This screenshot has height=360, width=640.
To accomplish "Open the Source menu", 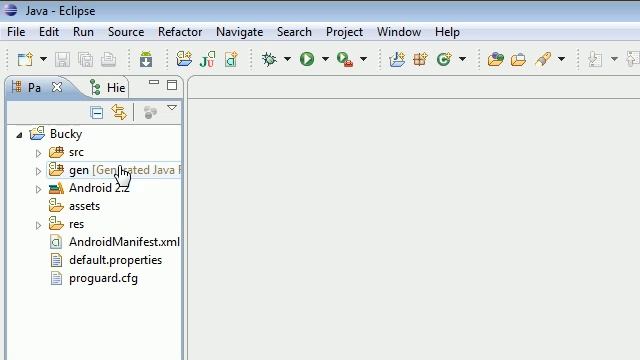I will point(126,32).
